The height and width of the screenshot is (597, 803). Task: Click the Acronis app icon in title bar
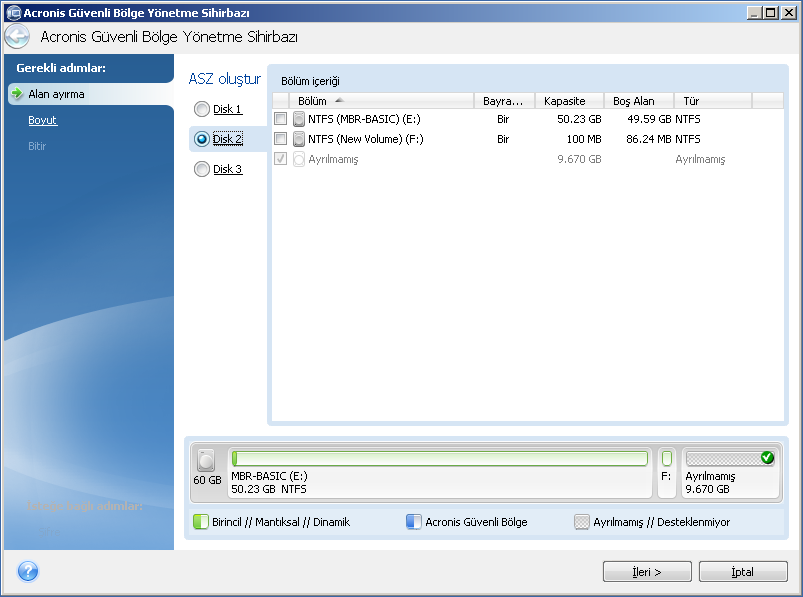coord(14,12)
